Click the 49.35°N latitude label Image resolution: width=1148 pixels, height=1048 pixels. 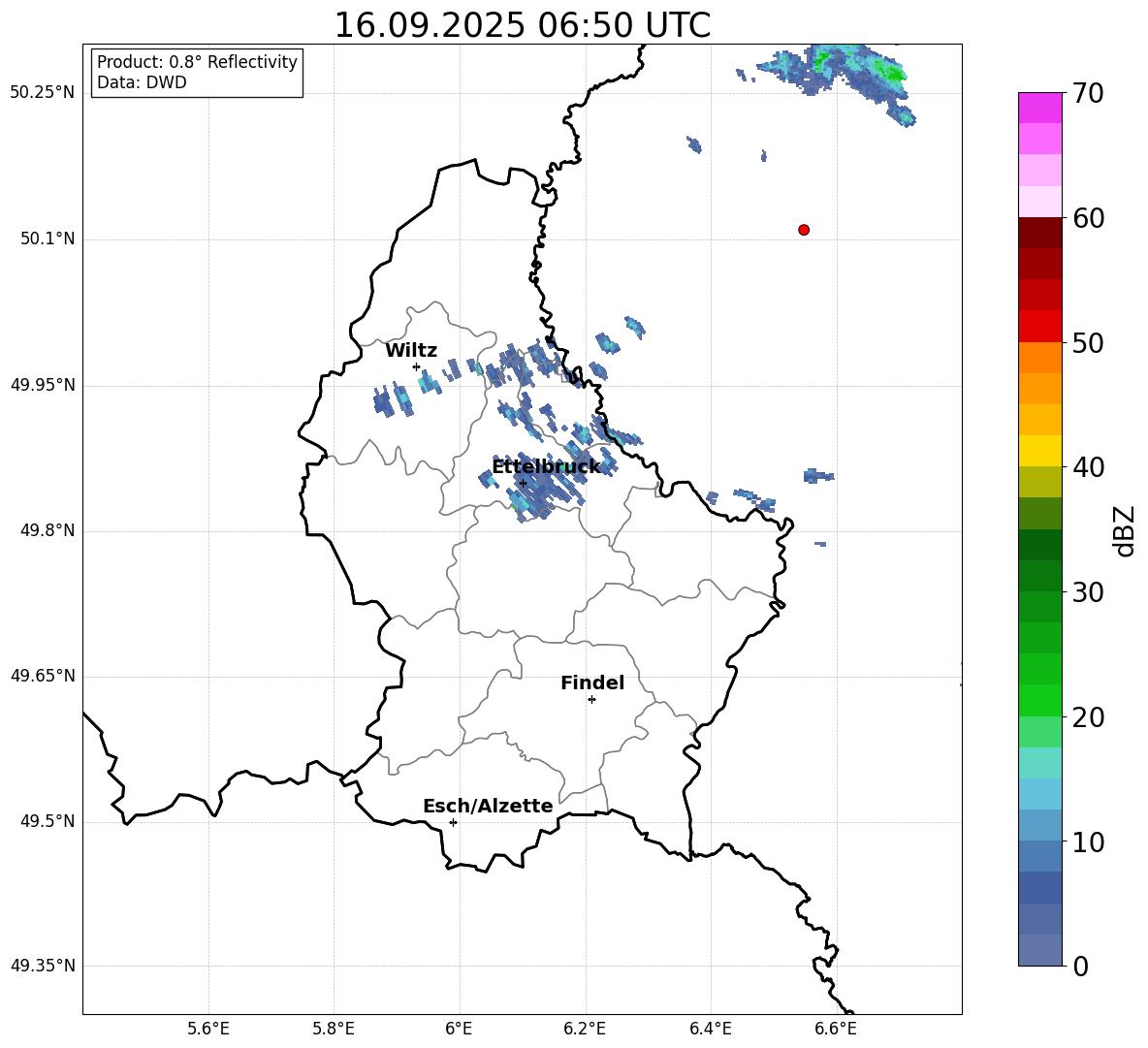pyautogui.click(x=43, y=966)
